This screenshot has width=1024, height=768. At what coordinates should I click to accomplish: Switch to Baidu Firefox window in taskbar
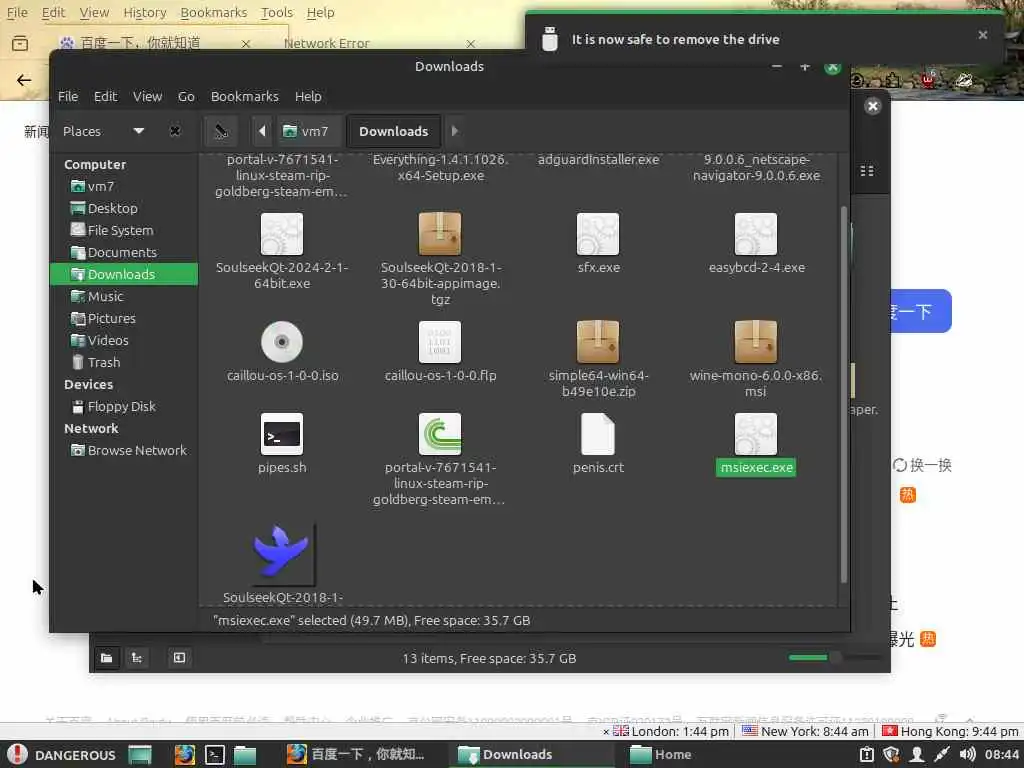point(357,755)
